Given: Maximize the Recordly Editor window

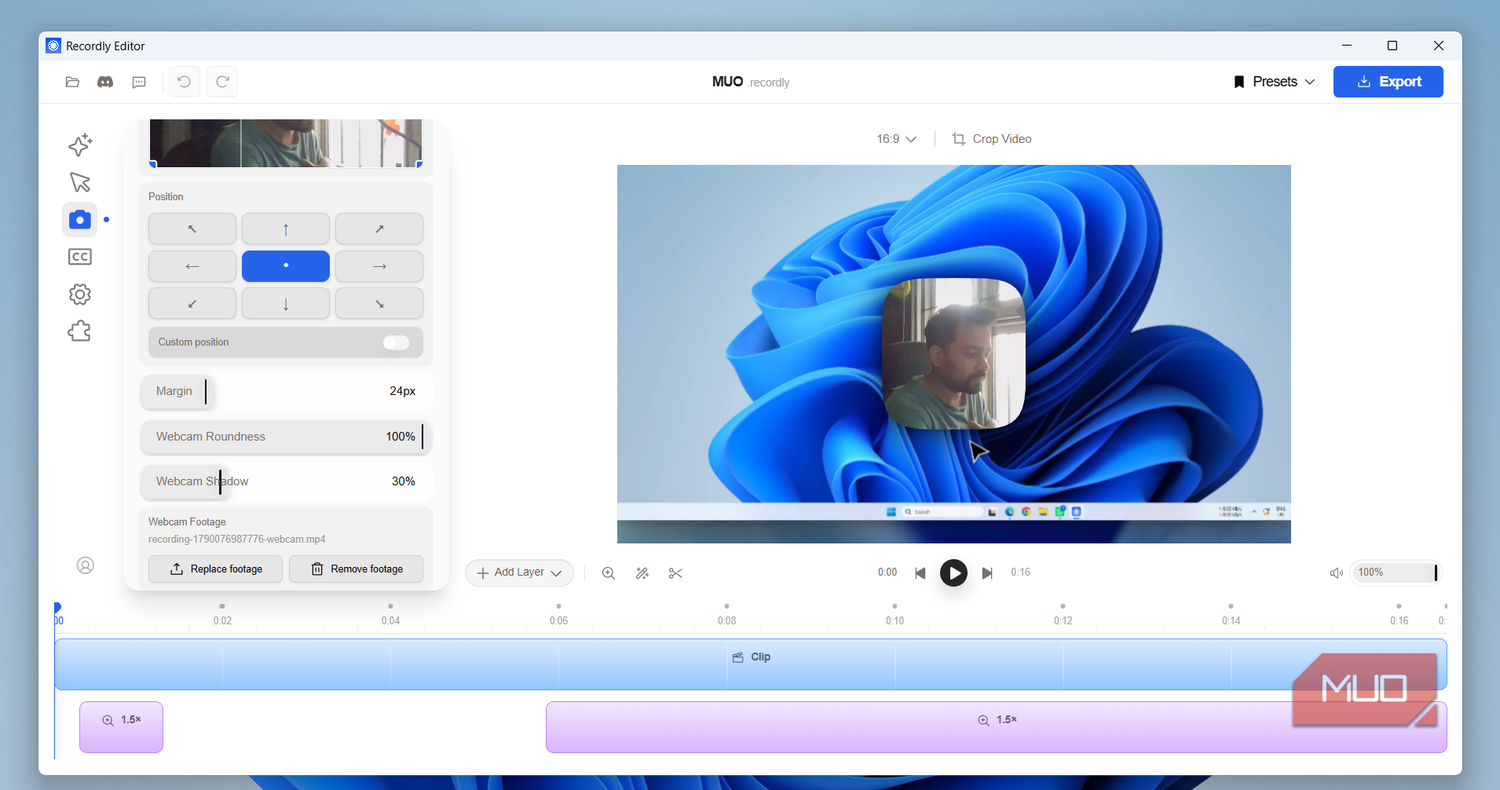Looking at the screenshot, I should [x=1392, y=46].
